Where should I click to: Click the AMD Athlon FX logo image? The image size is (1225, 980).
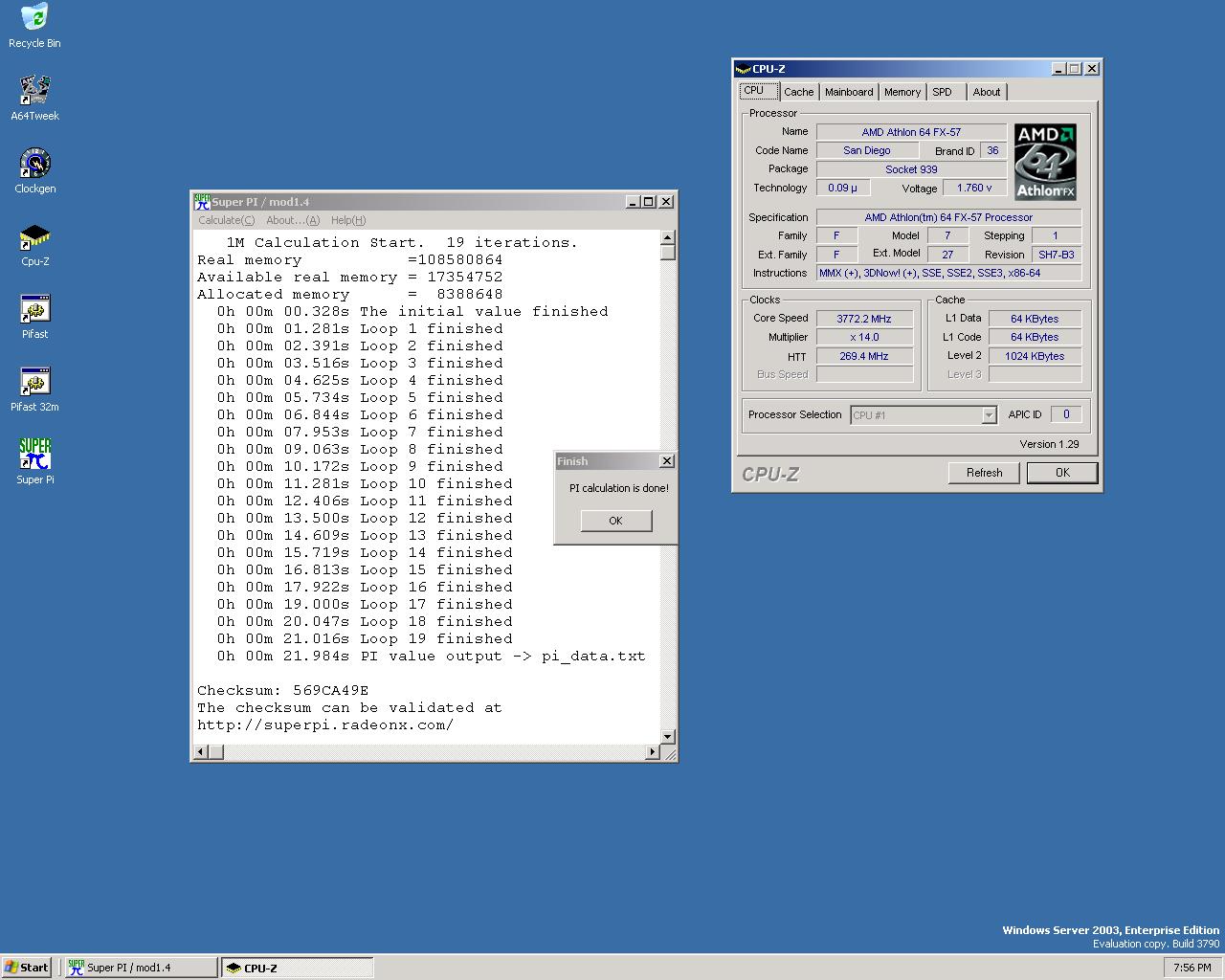[1045, 161]
